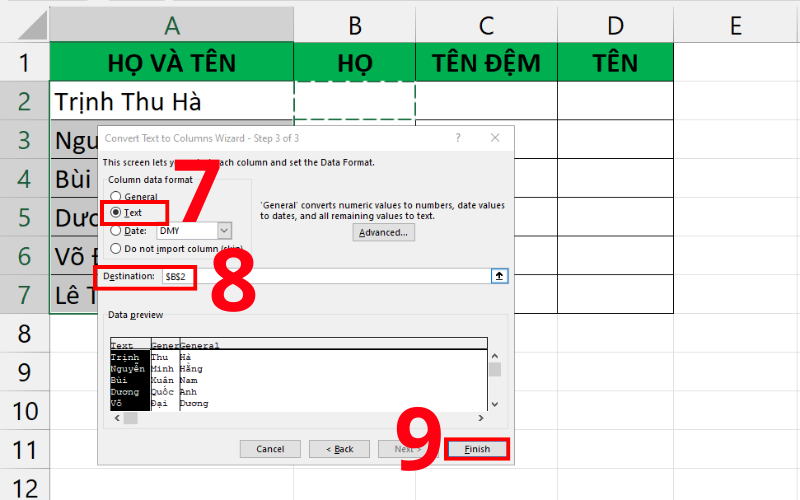Select the Date radio button
Viewport: 800px width, 500px height.
(x=116, y=231)
